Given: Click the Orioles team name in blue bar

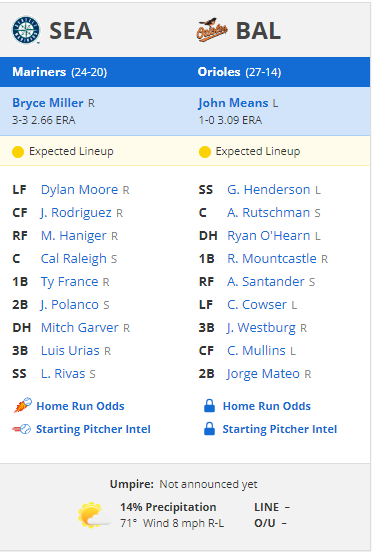Looking at the screenshot, I should click(219, 72).
